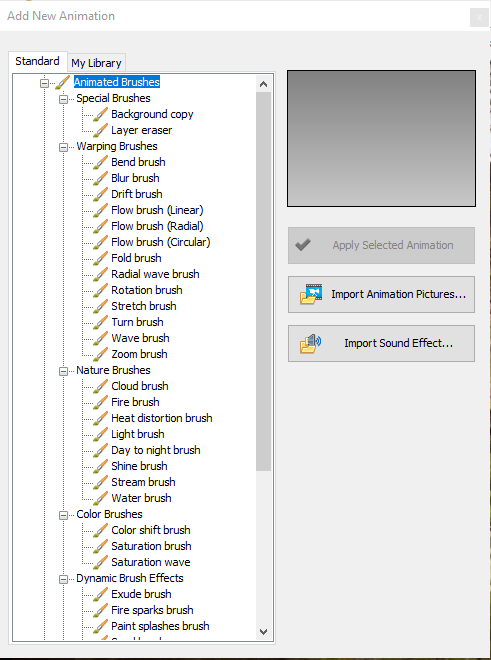Click the scrollbar down arrow in the tree

264,631
